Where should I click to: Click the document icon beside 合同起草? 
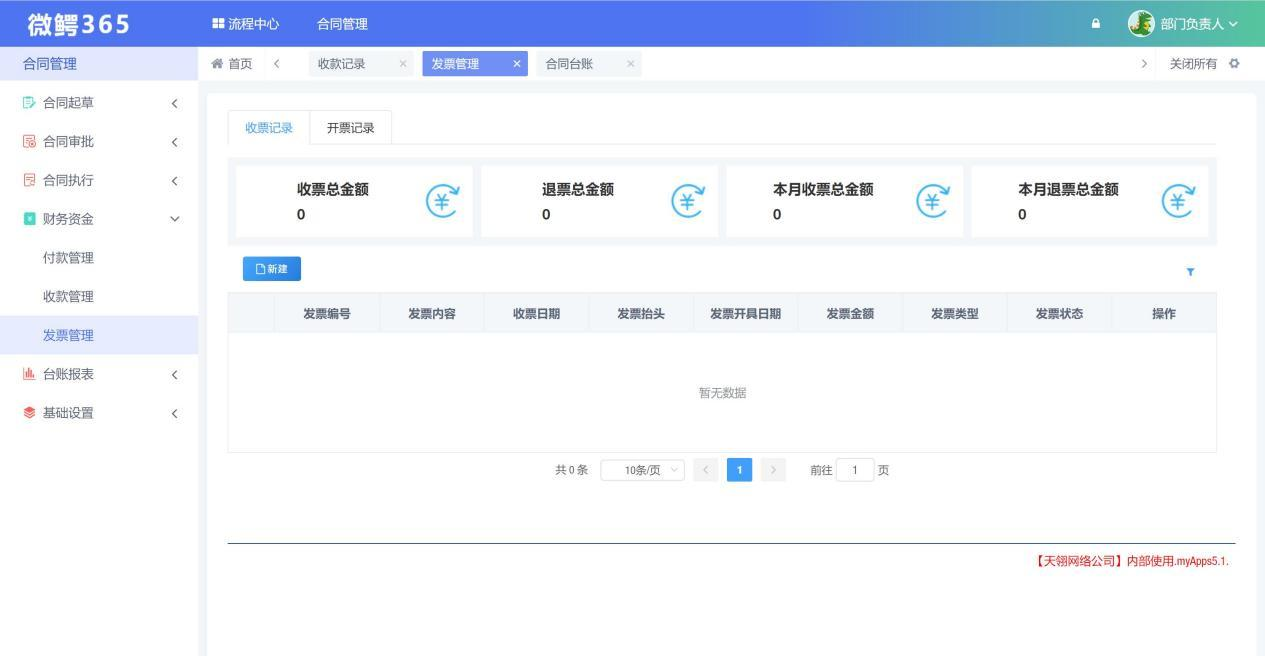coord(26,102)
